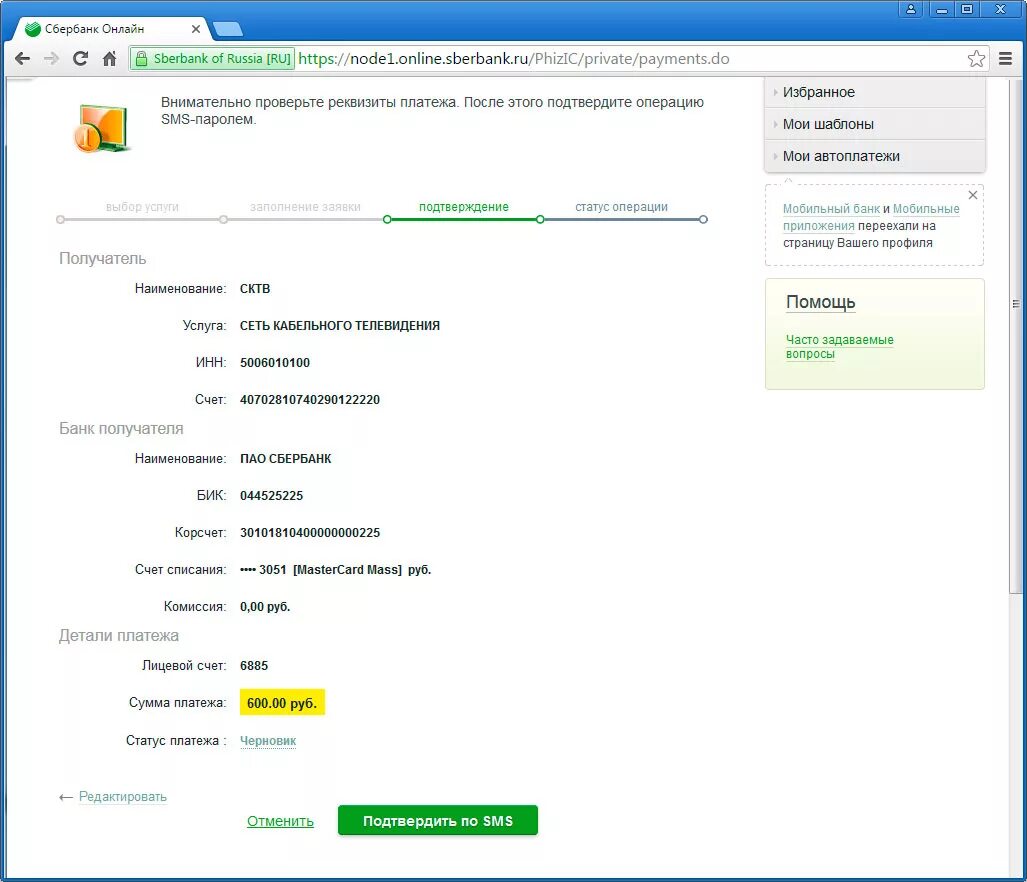The width and height of the screenshot is (1027, 882).
Task: Go back with the browser back arrow
Action: 22,59
